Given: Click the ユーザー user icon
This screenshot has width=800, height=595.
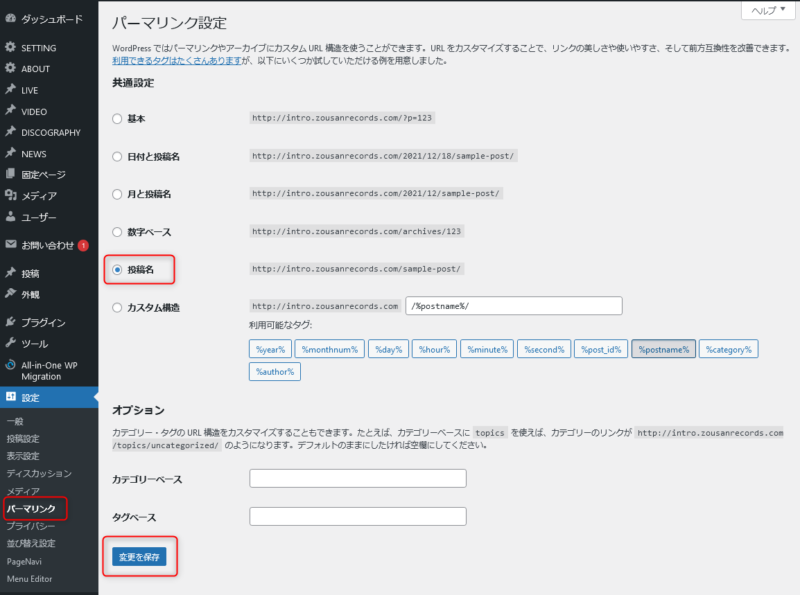Looking at the screenshot, I should (x=10, y=217).
